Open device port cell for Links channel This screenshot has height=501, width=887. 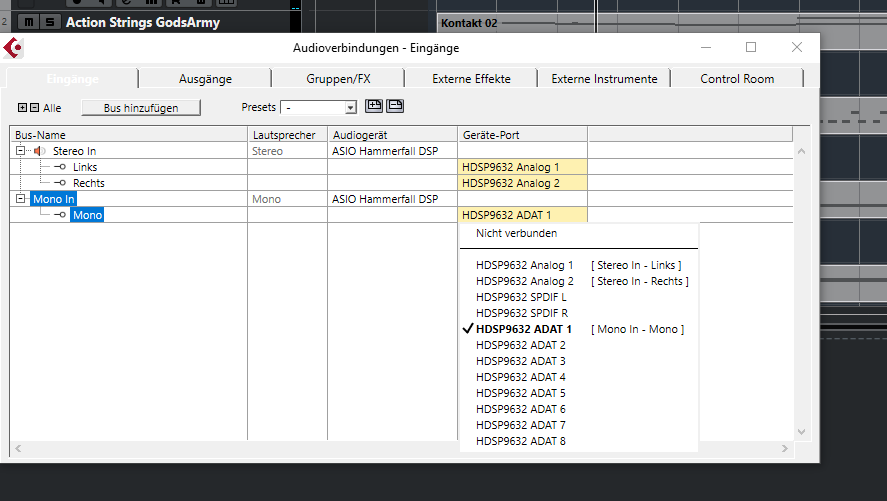pyautogui.click(x=522, y=167)
